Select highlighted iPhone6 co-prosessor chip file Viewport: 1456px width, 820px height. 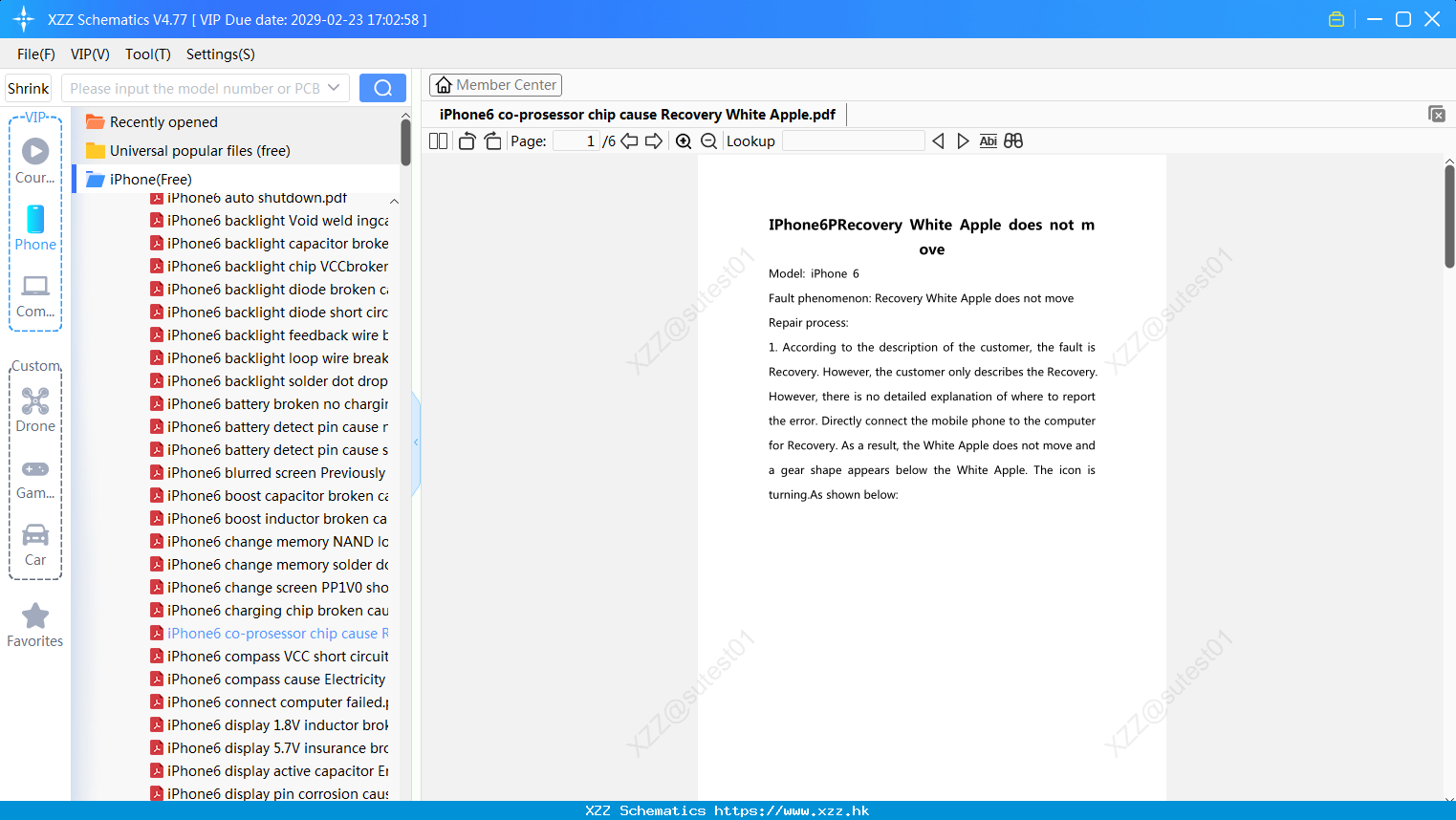[x=270, y=634]
